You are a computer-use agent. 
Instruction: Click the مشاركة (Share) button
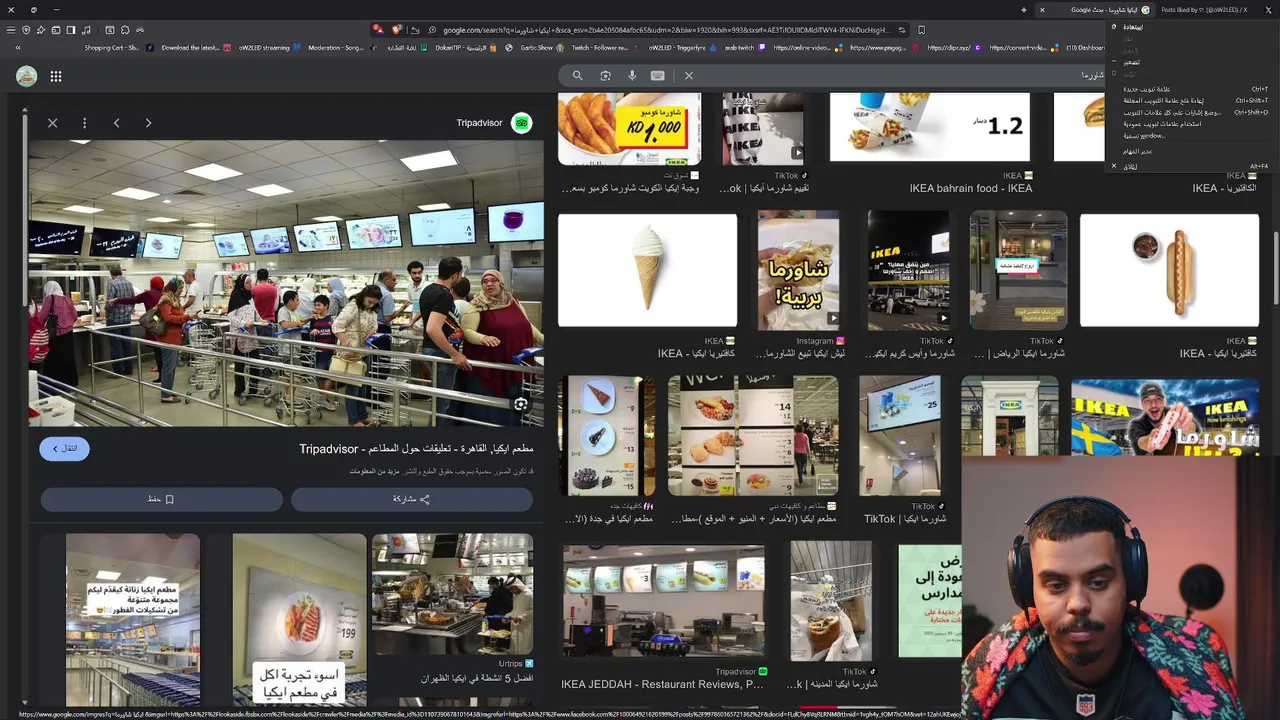[x=412, y=499]
